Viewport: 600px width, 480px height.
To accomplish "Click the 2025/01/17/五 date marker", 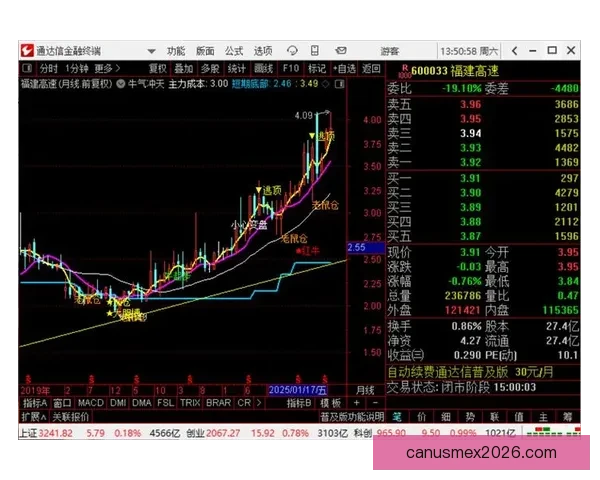I will click(297, 390).
